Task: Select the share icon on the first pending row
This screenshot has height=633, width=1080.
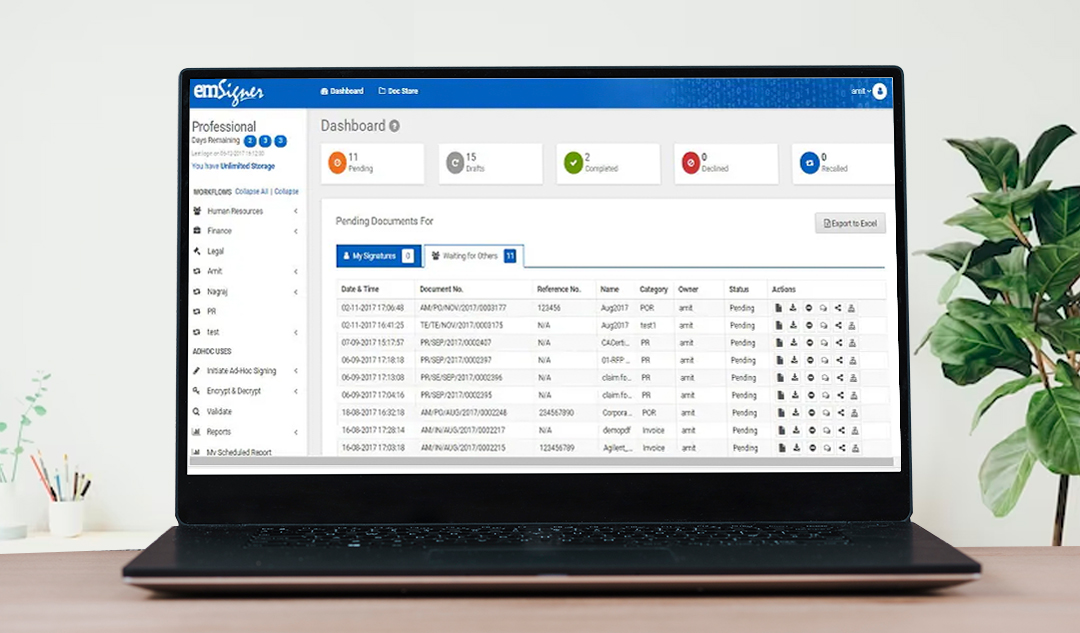Action: 839,308
